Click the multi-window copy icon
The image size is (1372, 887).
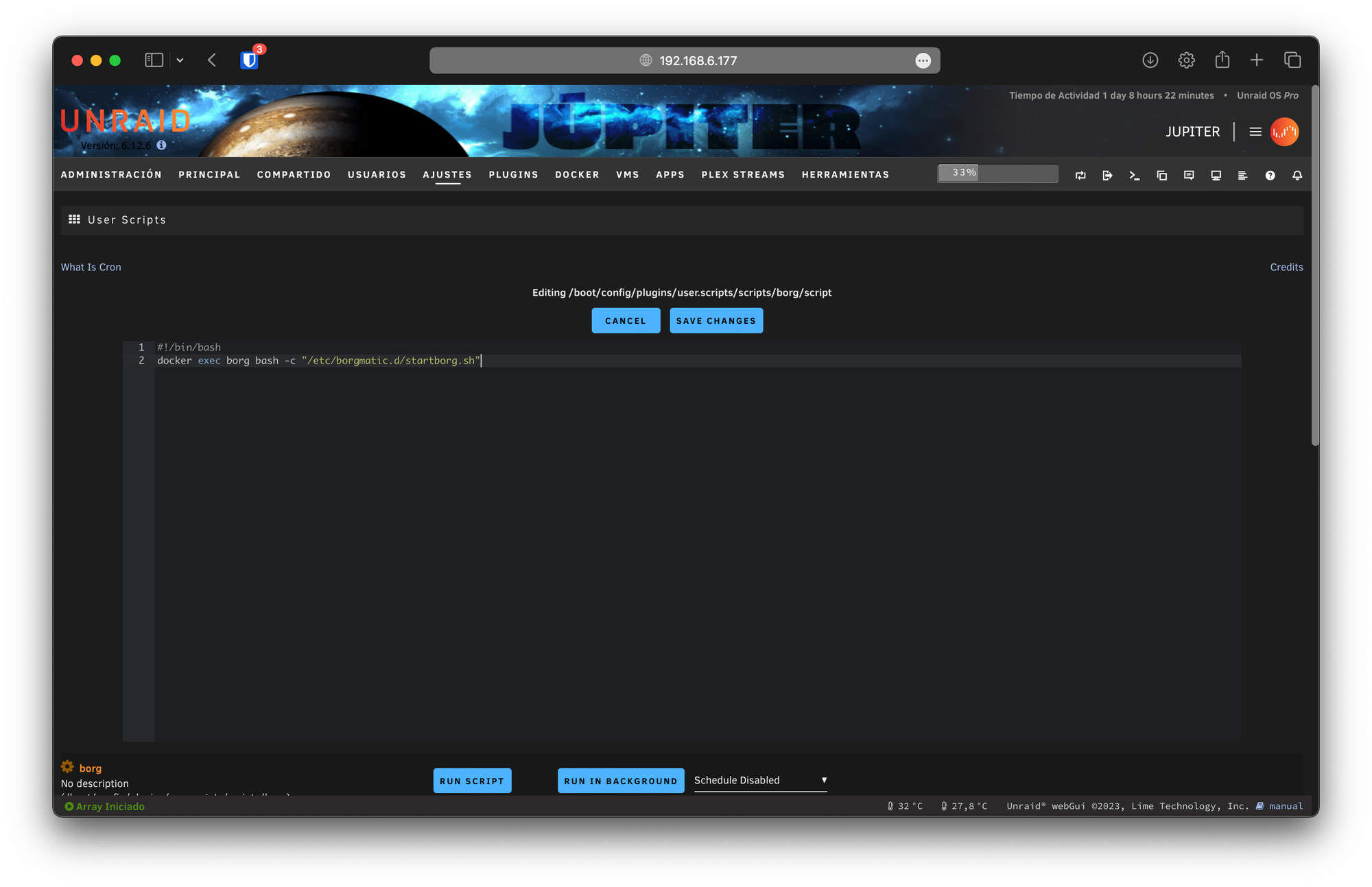[1161, 176]
